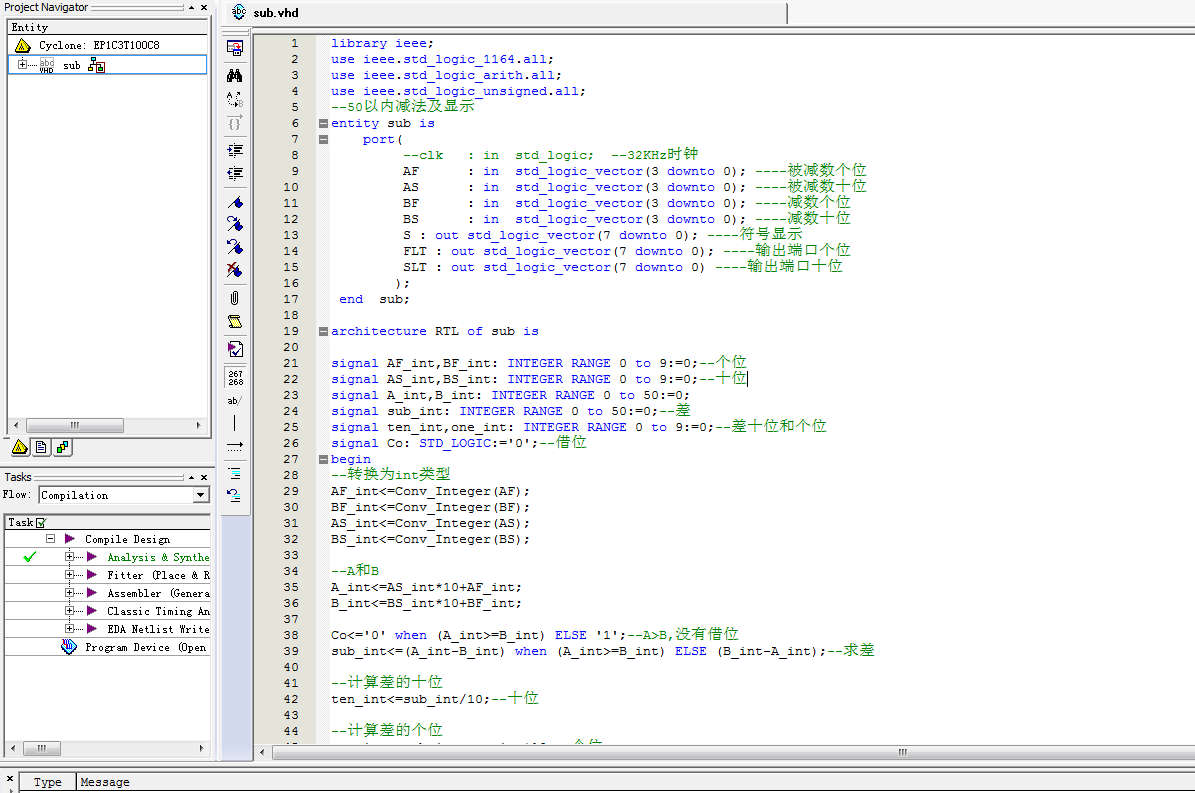Viewport: 1195px width, 793px height.
Task: Expand the Assembler task node
Action: coord(69,593)
